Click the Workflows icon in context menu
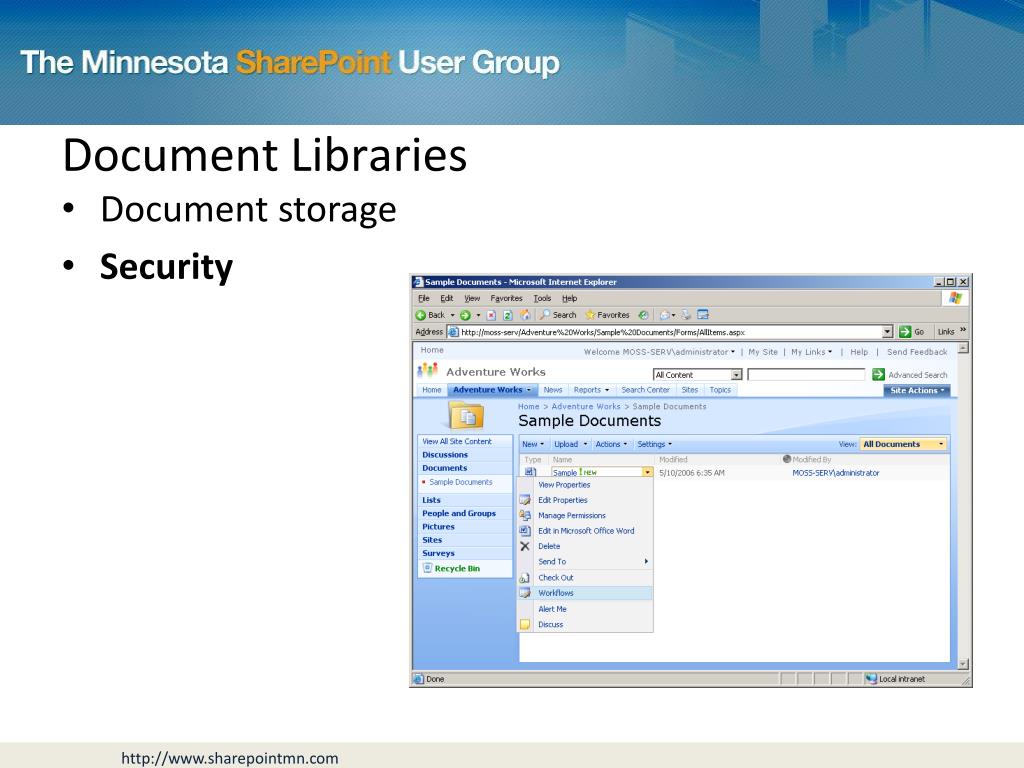Screen dimensions: 1024x768 click(525, 593)
